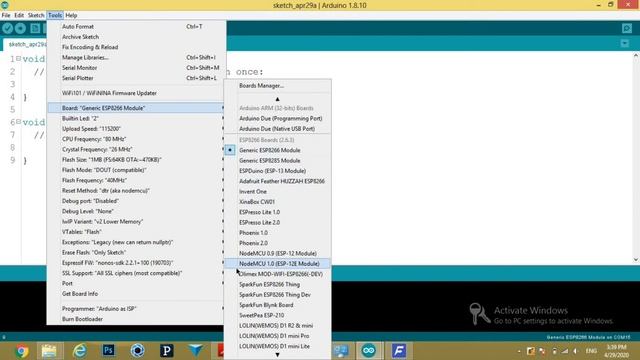Expand Builtin Led submenu
This screenshot has width=640, height=360.
pos(136,118)
